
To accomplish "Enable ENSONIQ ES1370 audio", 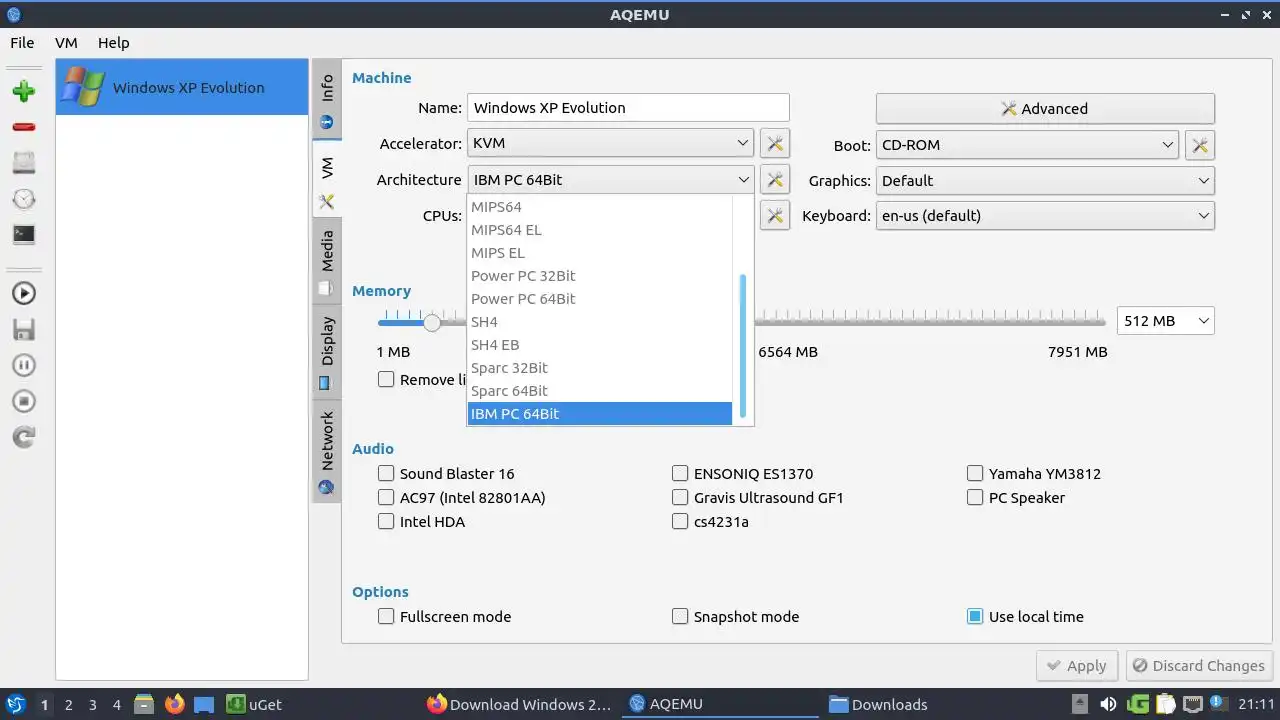I will click(680, 473).
